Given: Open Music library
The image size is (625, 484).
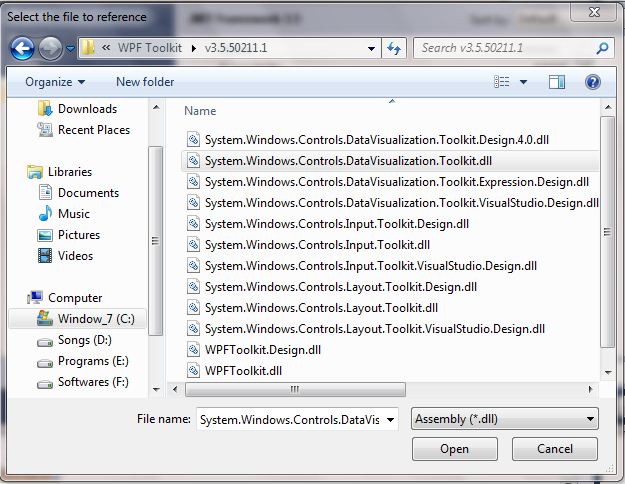Looking at the screenshot, I should coord(64,214).
